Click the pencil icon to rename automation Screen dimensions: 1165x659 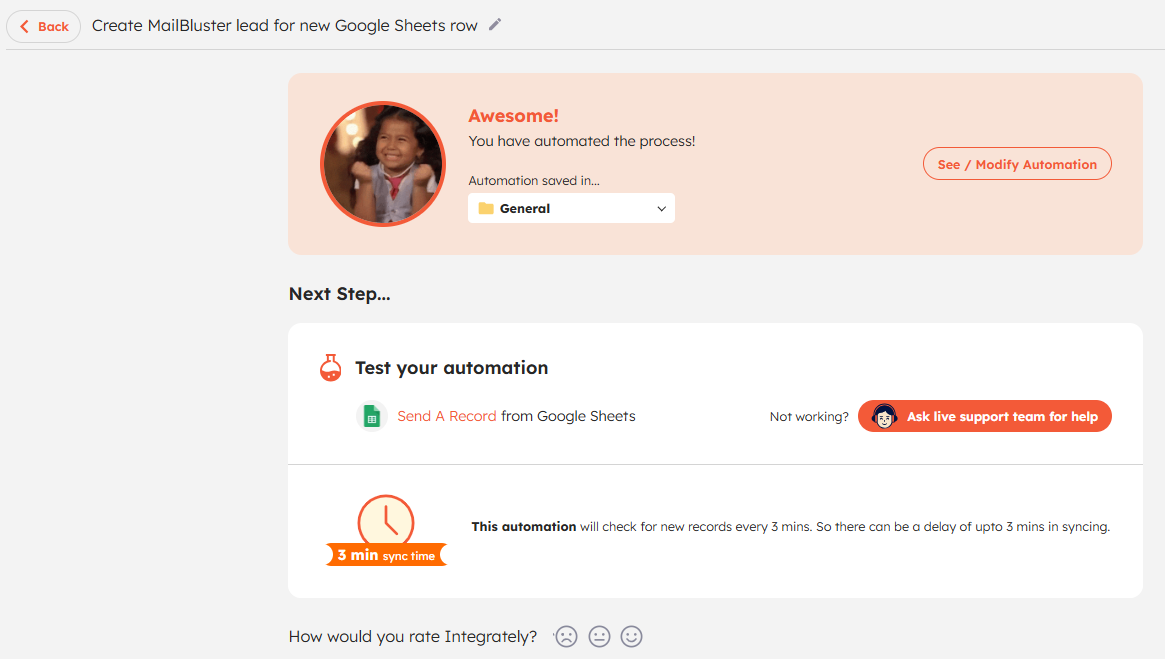[x=495, y=25]
